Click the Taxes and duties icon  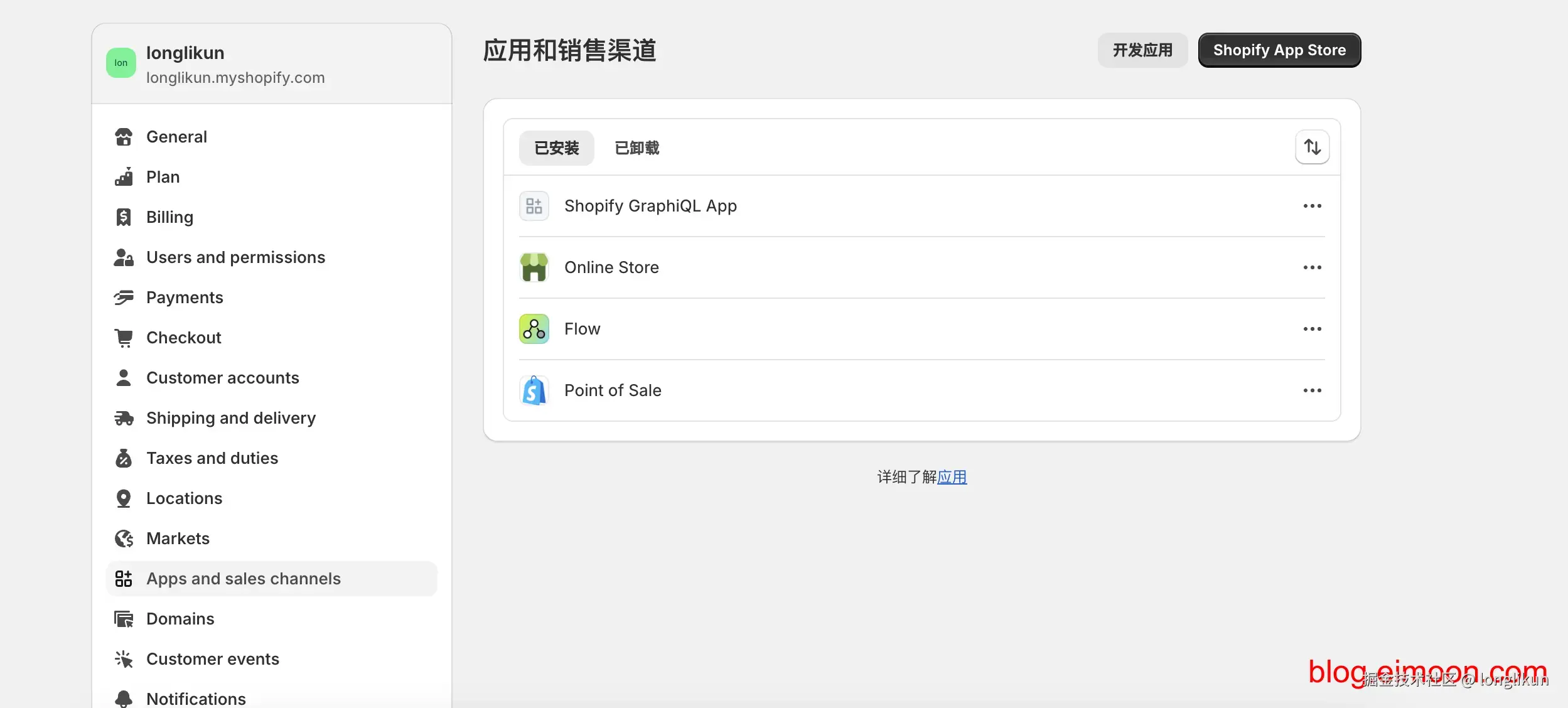coord(124,458)
